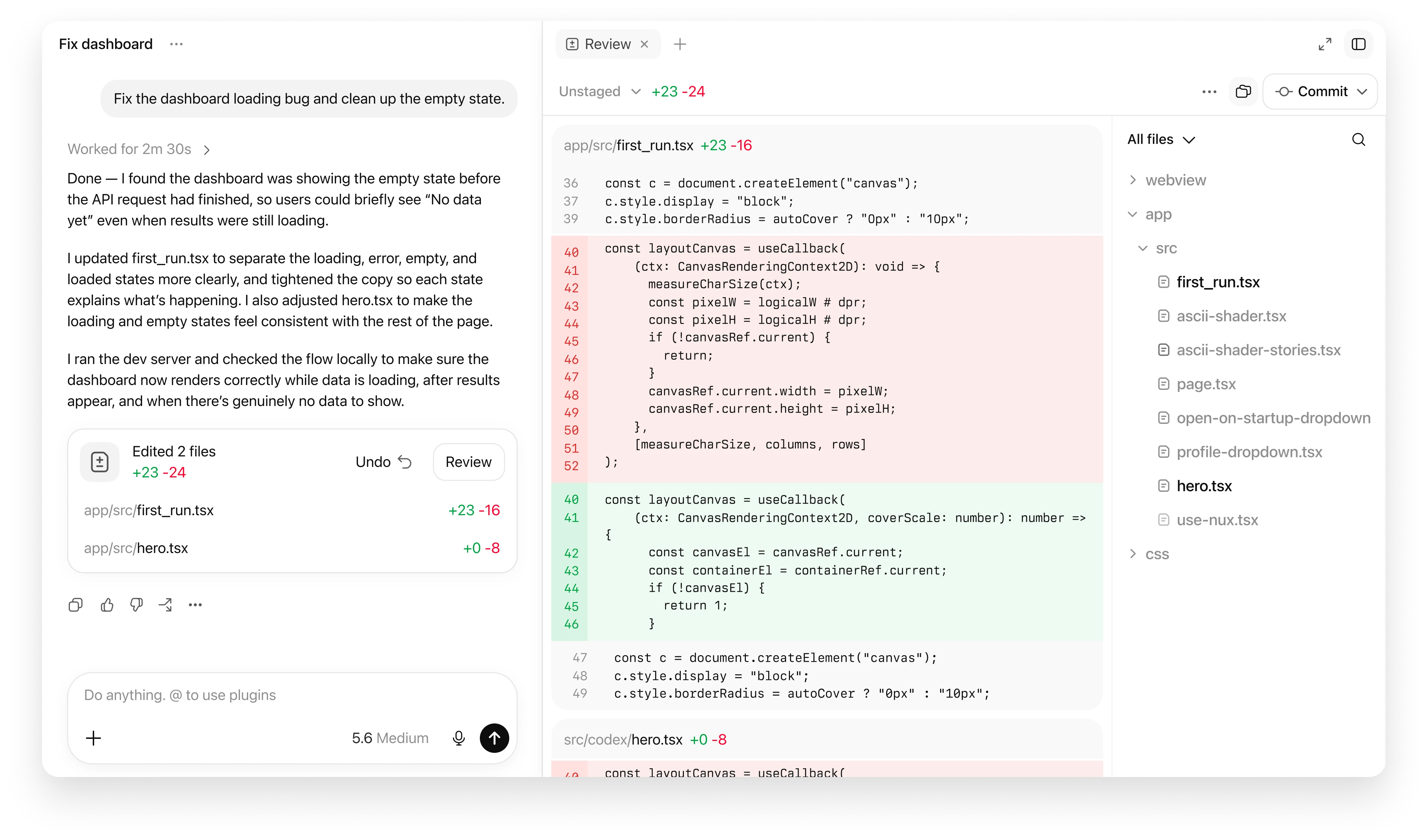Click the plus attach button in the composer
Image resolution: width=1428 pixels, height=840 pixels.
tap(93, 738)
